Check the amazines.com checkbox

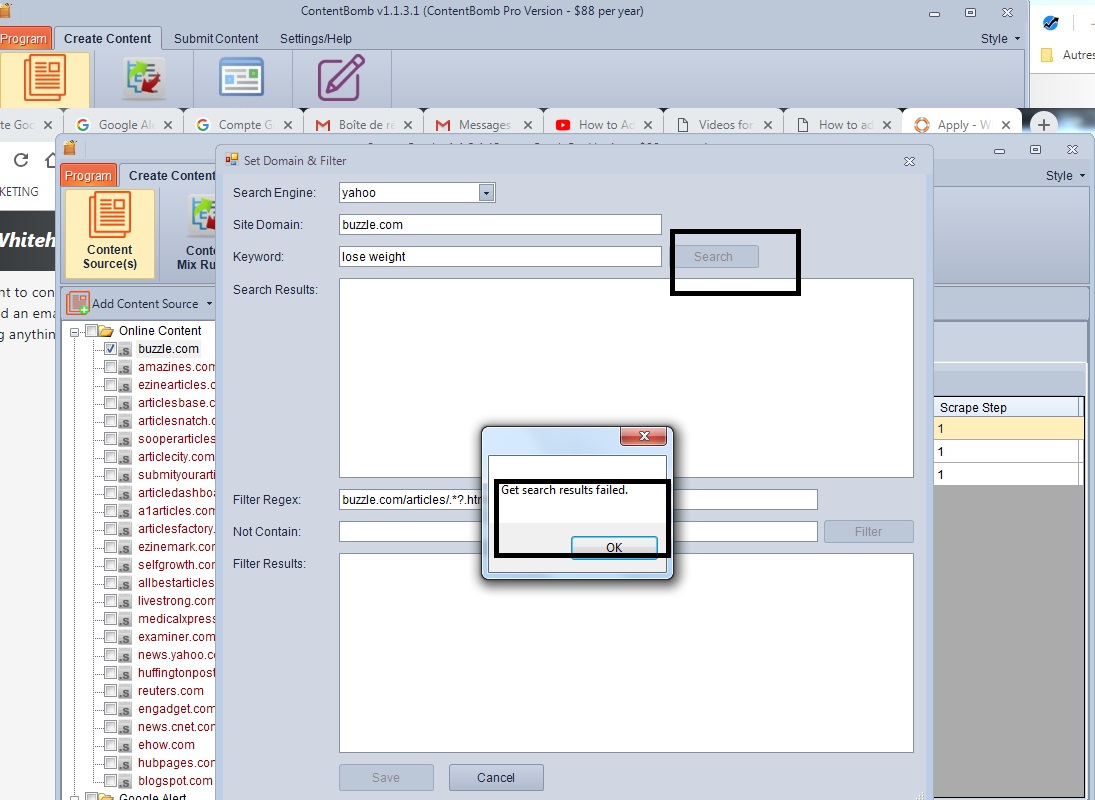tap(111, 367)
